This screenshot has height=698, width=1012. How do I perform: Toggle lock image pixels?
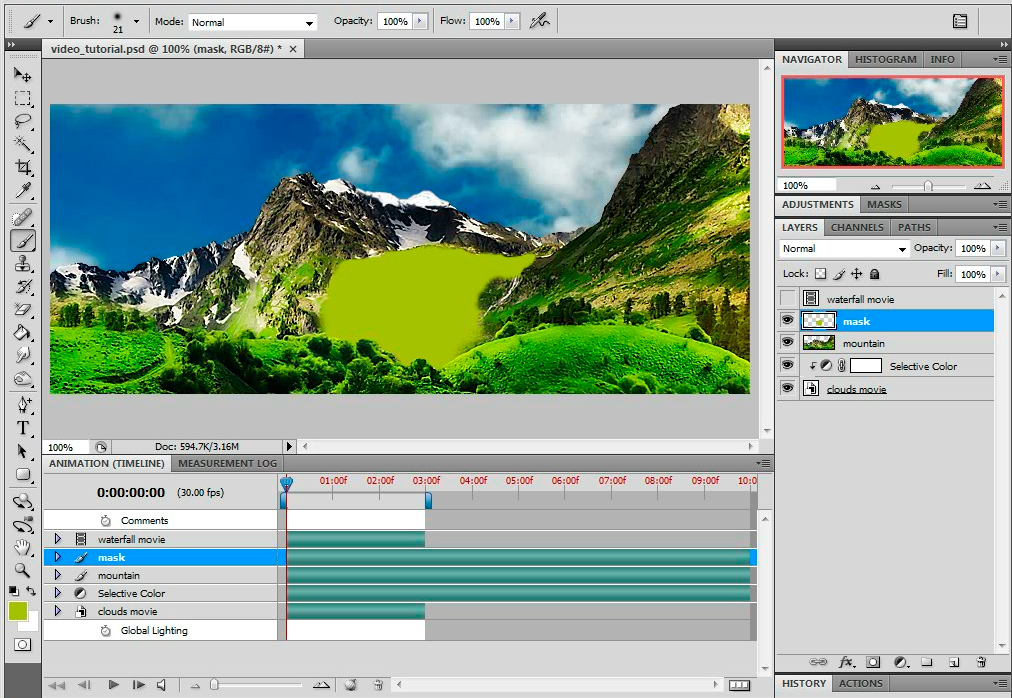click(838, 274)
